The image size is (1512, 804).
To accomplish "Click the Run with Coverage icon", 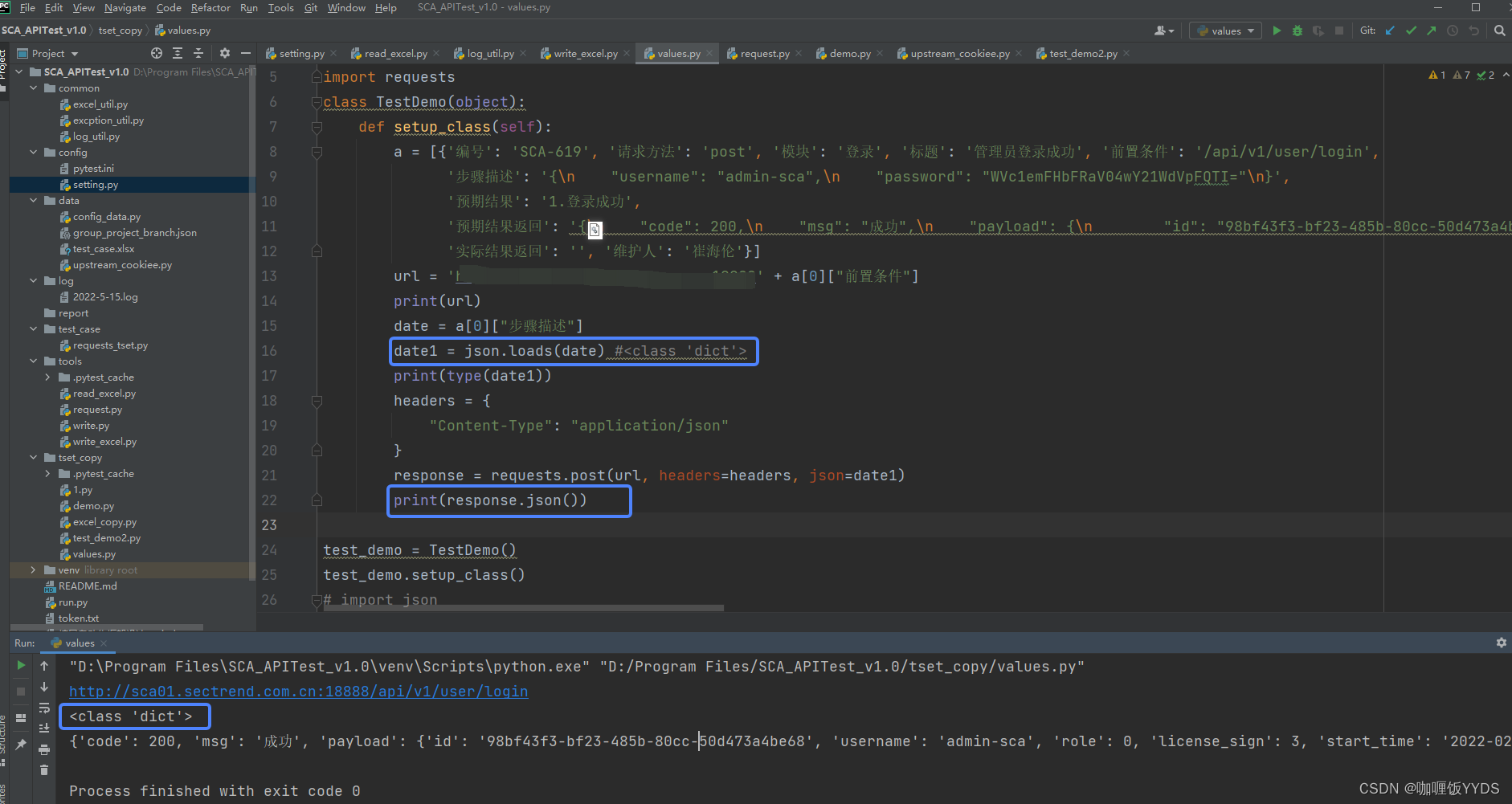I will click(1318, 31).
